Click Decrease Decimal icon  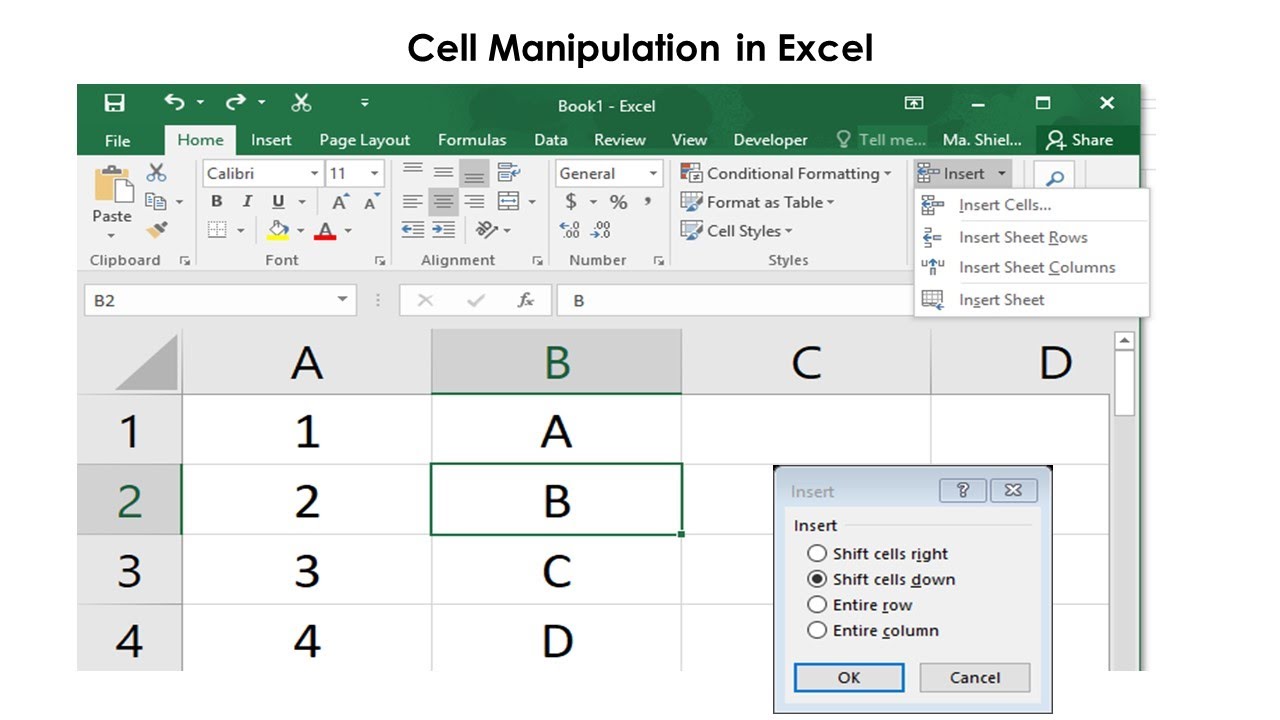click(601, 231)
